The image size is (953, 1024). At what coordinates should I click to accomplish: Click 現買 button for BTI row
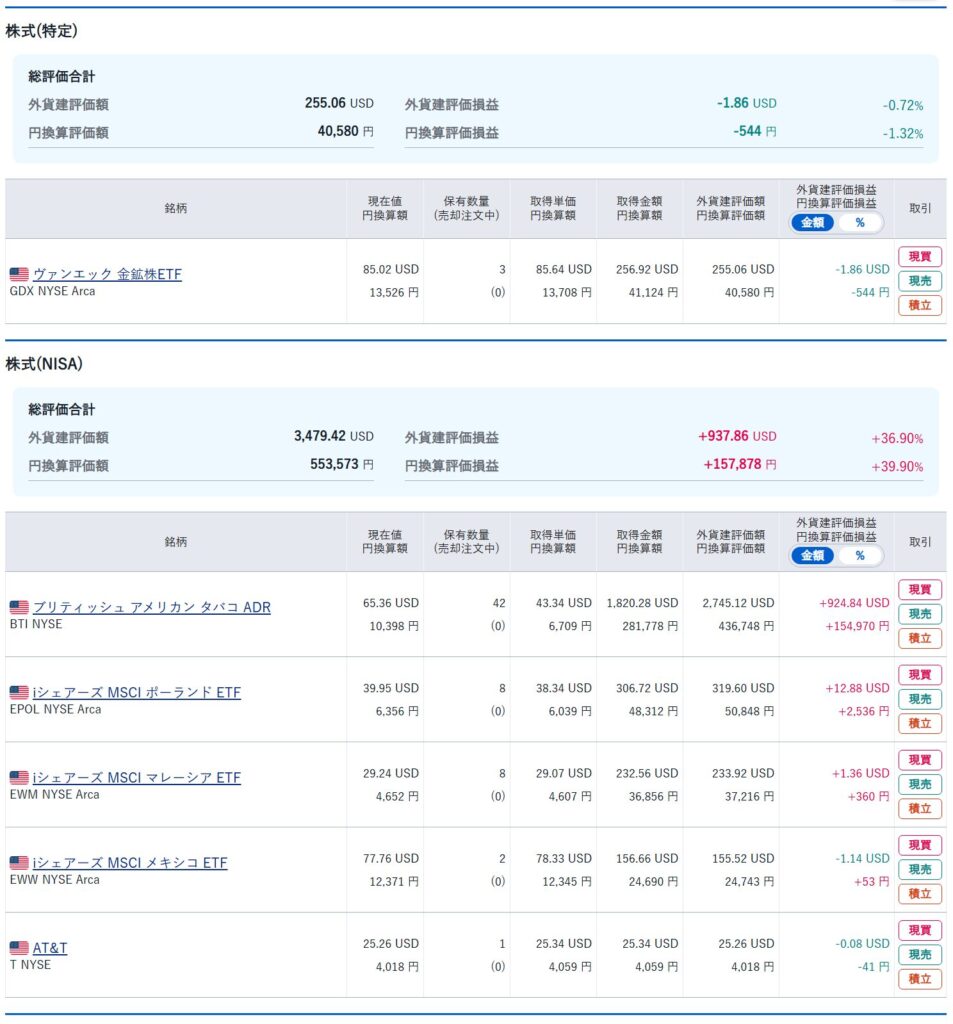(920, 590)
